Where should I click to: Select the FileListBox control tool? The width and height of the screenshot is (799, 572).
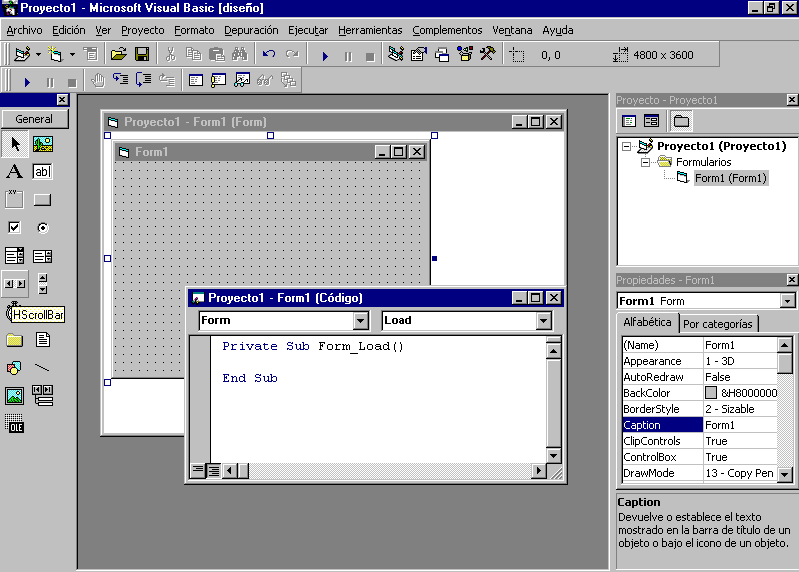pos(43,340)
